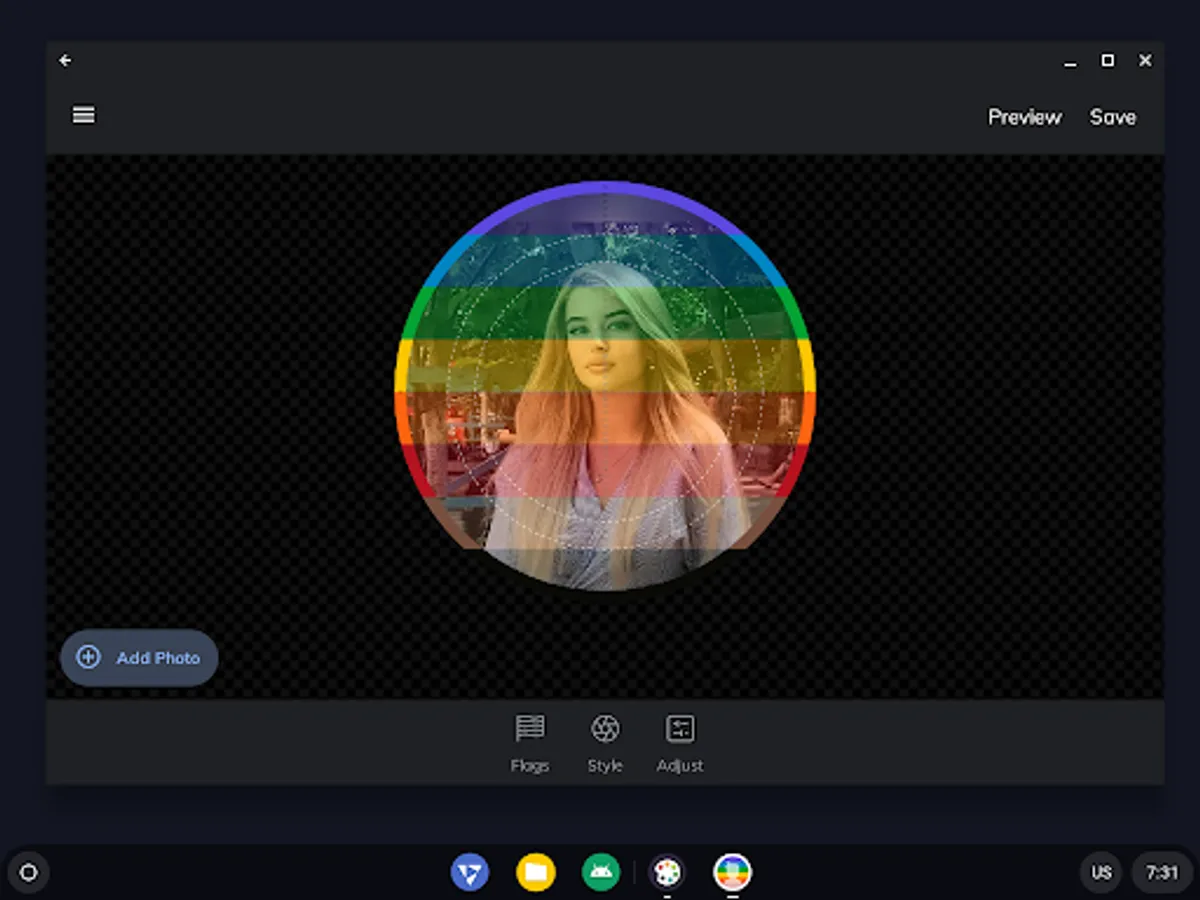The height and width of the screenshot is (900, 1200).
Task: Save the edited profile picture
Action: [x=1112, y=117]
